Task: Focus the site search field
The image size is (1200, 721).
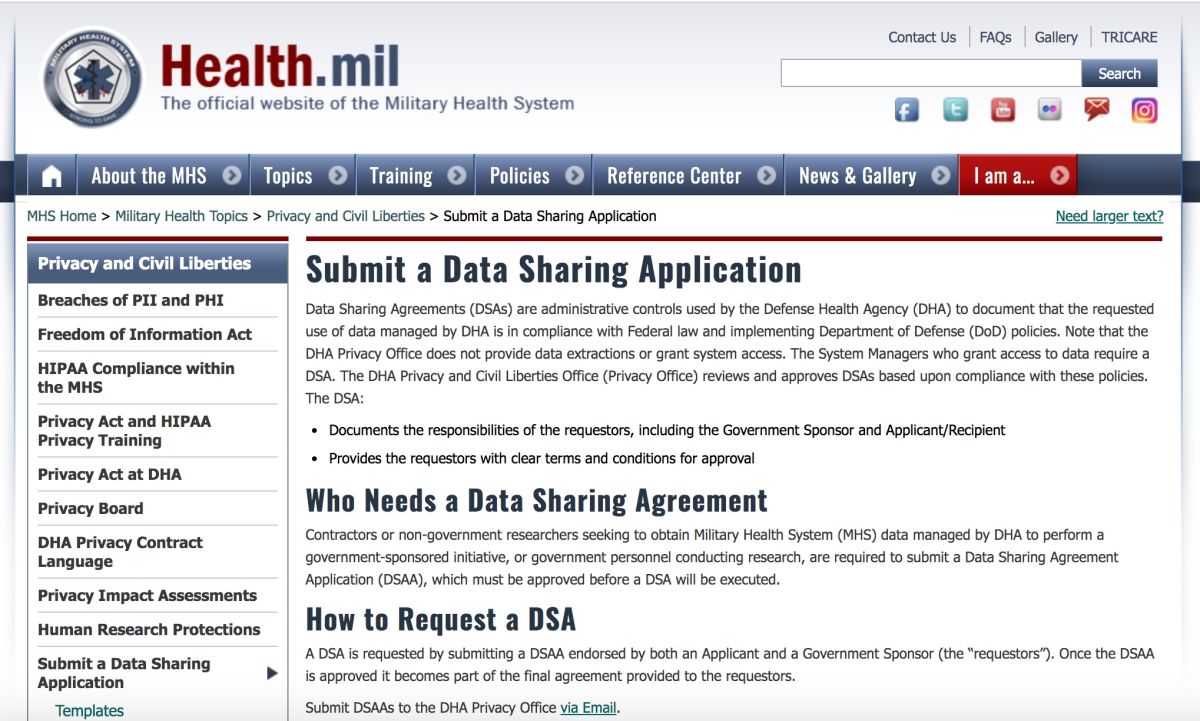Action: (931, 73)
